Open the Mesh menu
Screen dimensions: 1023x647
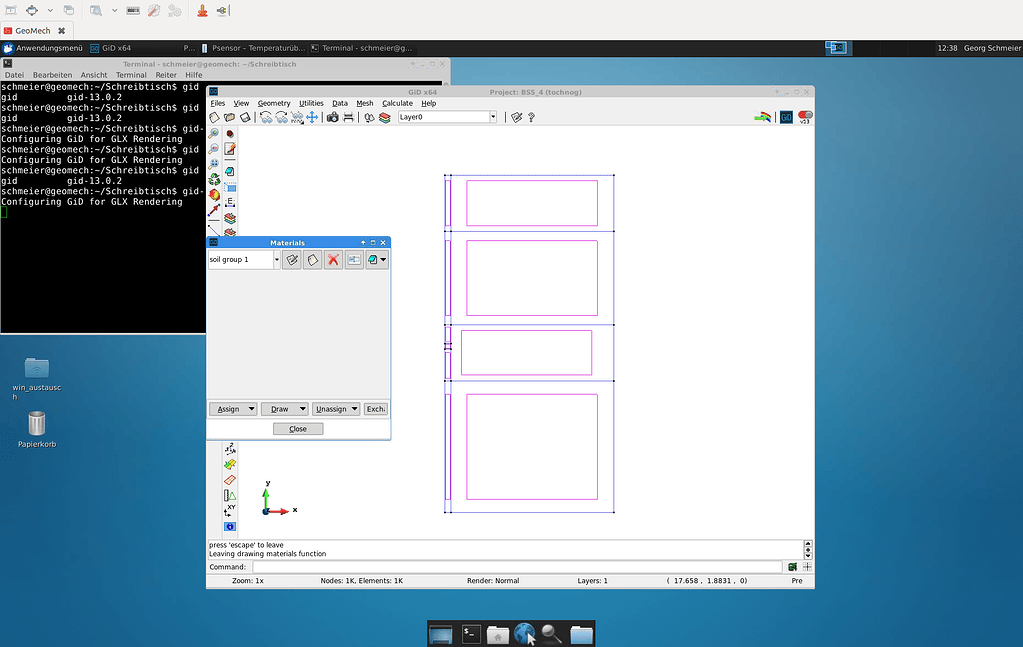365,103
